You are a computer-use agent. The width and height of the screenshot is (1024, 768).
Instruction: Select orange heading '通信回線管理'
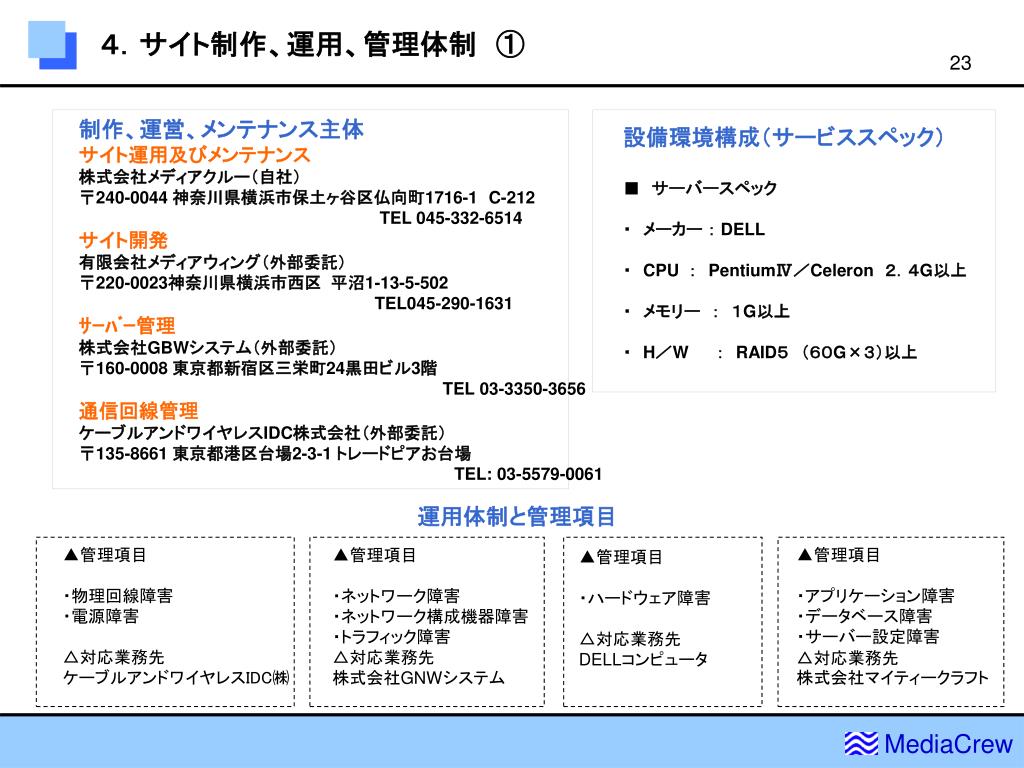(138, 411)
